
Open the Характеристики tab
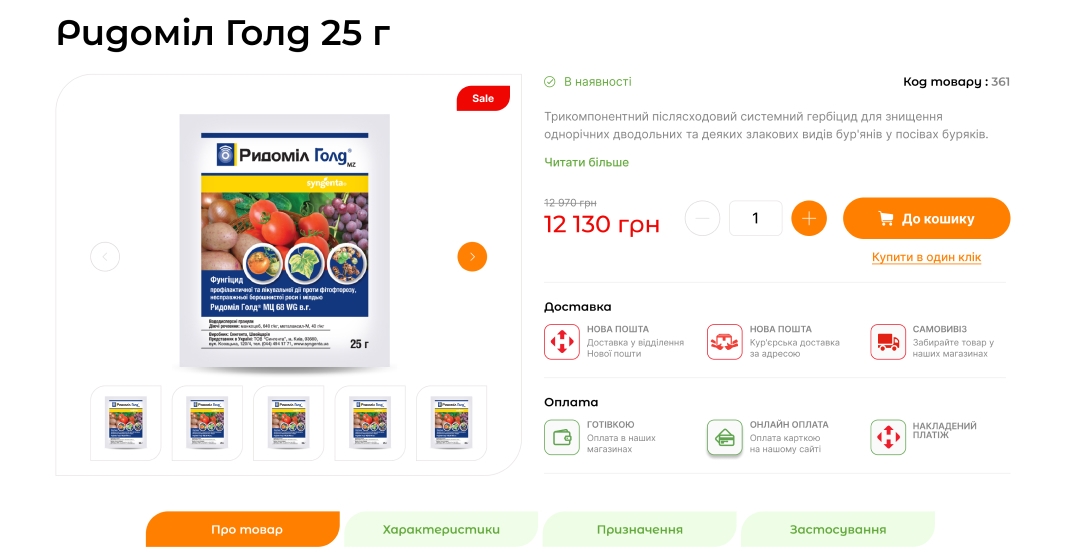coord(441,530)
